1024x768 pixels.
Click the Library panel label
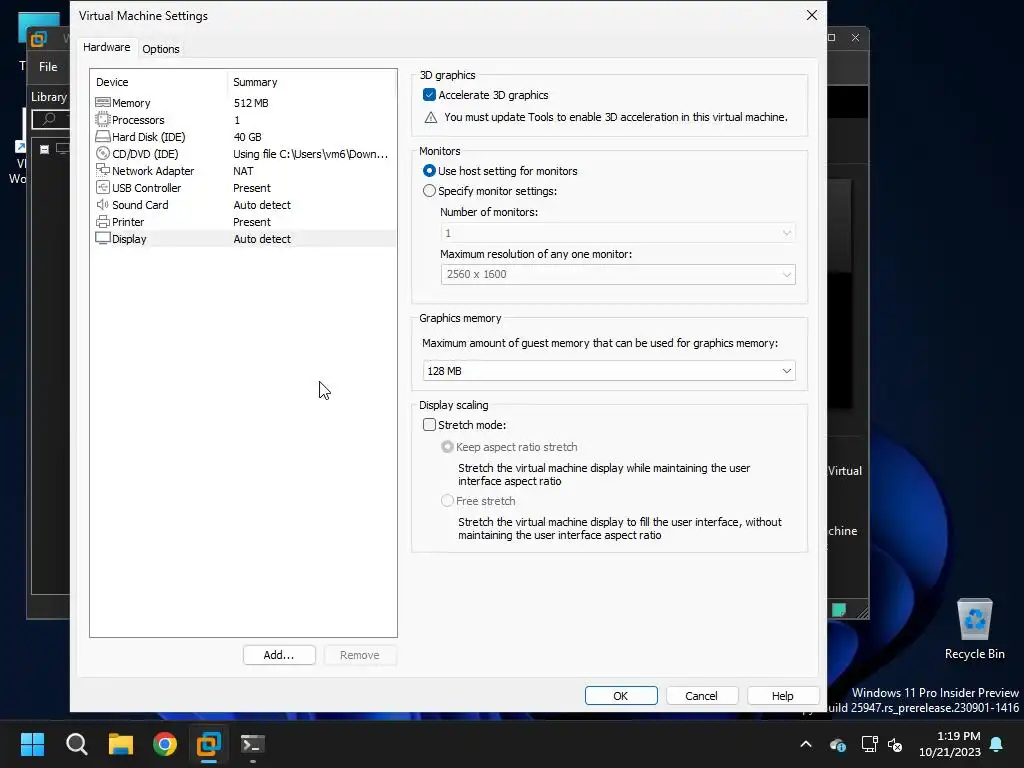50,97
